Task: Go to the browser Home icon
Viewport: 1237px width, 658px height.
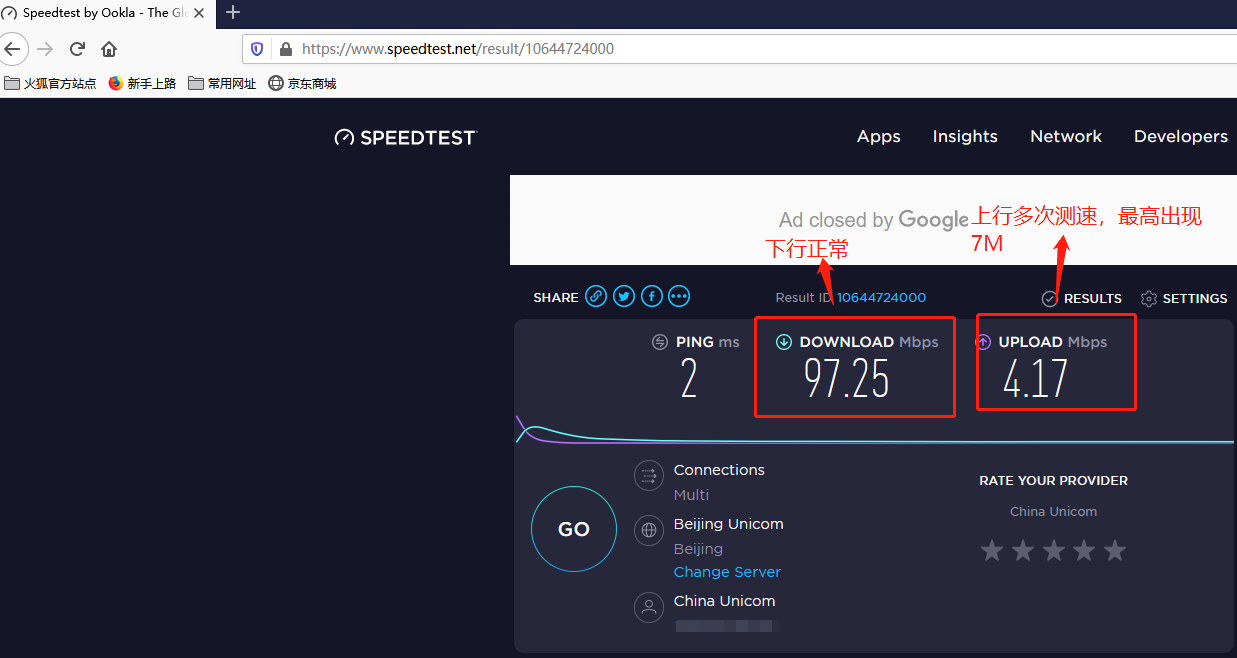Action: click(109, 49)
